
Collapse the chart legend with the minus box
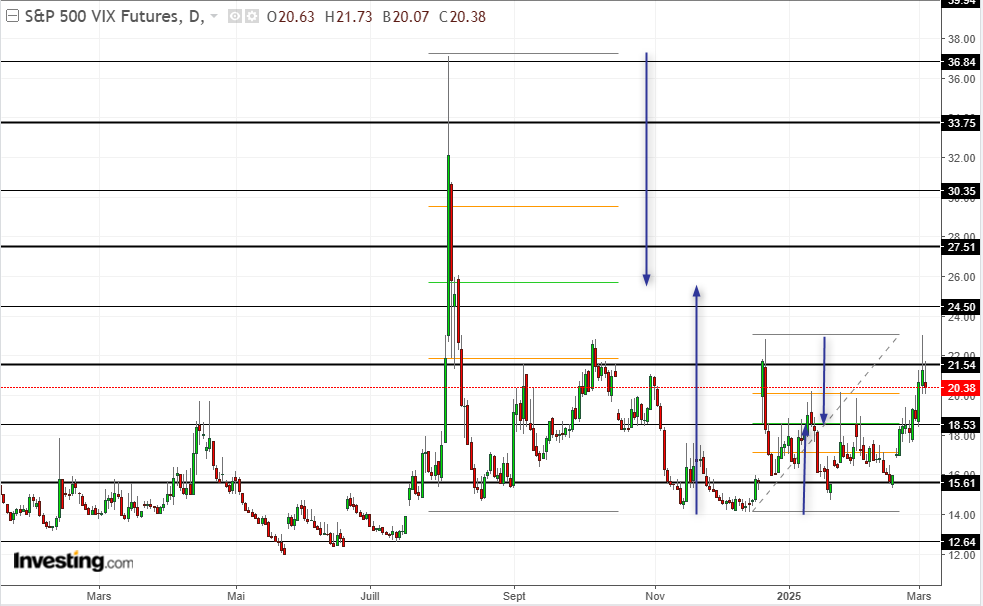12,16
